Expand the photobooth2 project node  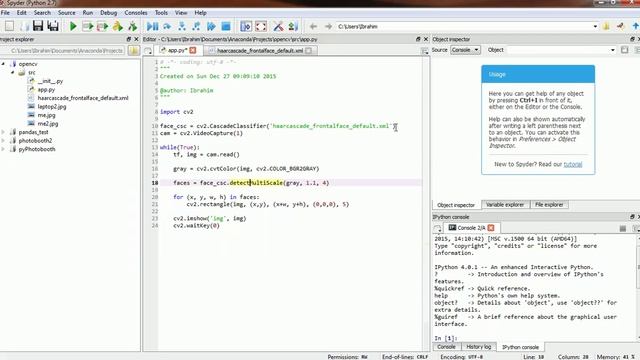coord(3,140)
